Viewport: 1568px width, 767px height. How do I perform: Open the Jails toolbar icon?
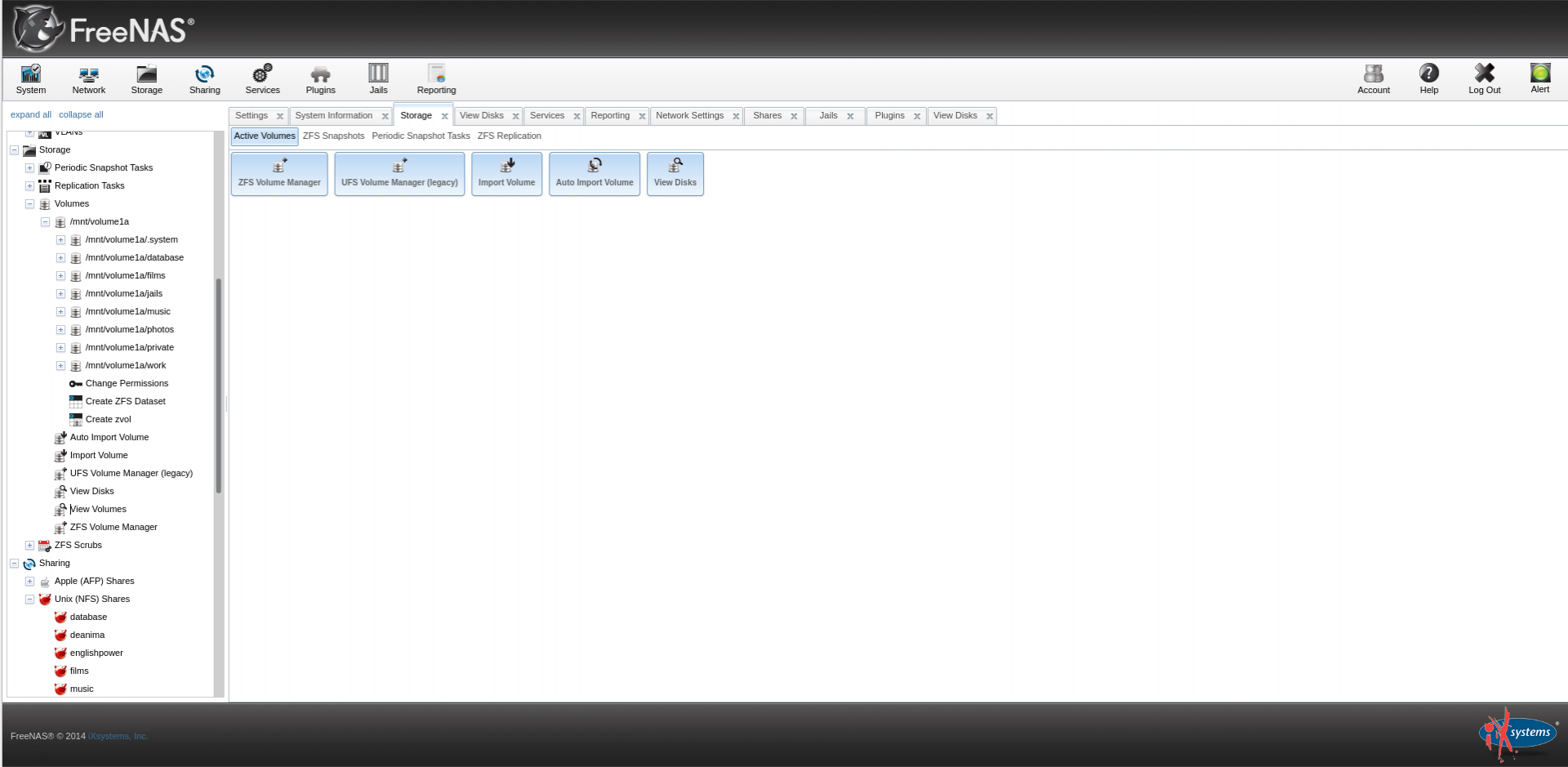[378, 79]
